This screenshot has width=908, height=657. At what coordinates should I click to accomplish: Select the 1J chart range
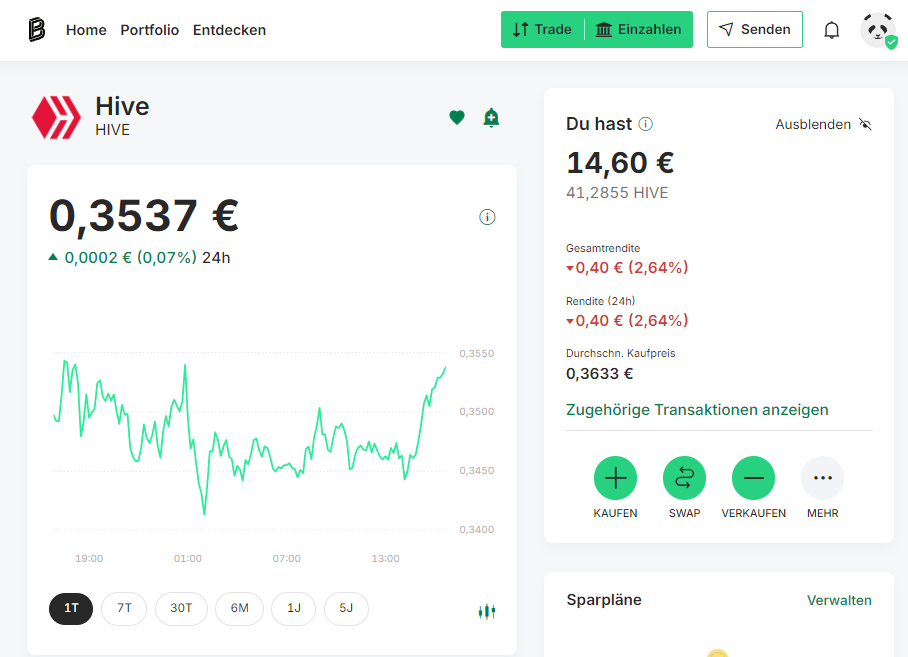tap(294, 608)
